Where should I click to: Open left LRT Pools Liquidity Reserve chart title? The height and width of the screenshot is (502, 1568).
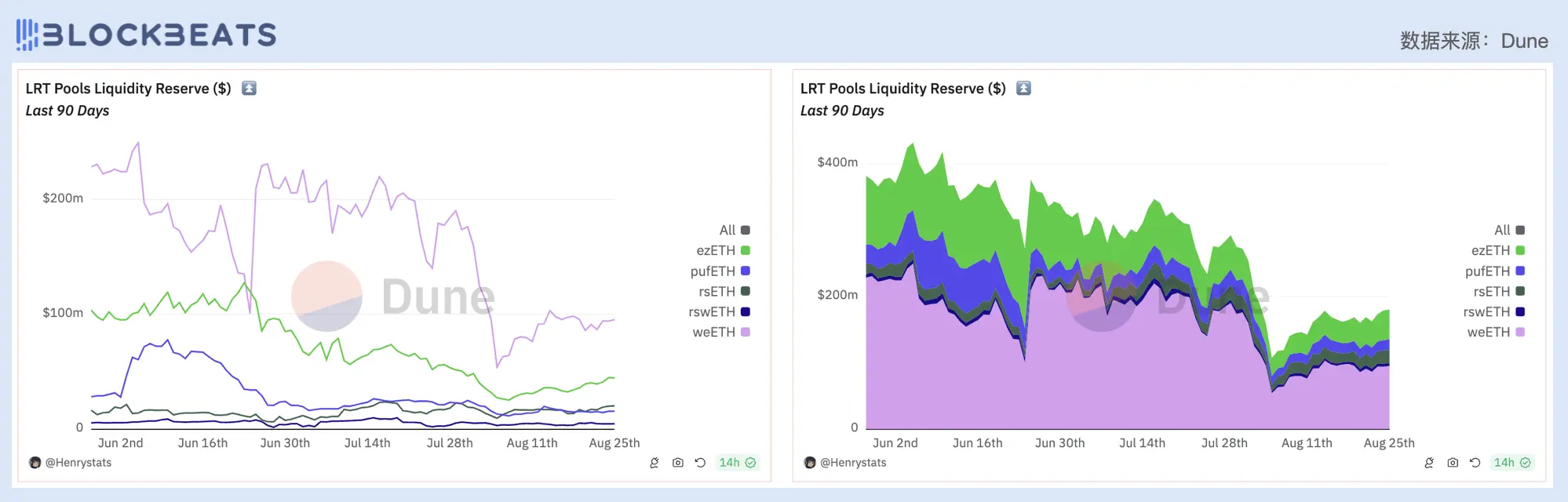click(128, 89)
